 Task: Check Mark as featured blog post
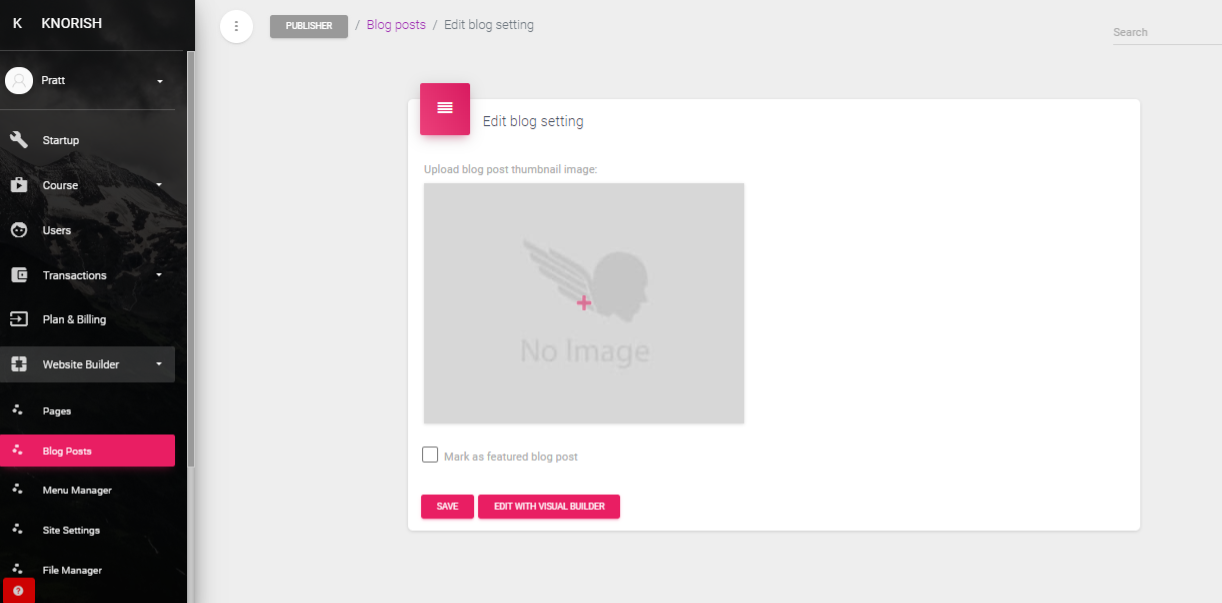(430, 455)
